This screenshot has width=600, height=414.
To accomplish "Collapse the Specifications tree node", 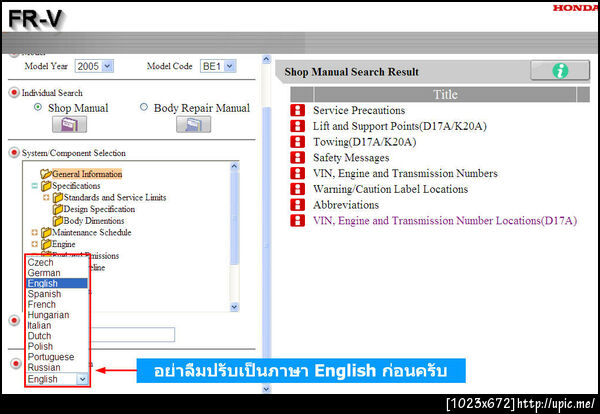I will click(x=34, y=186).
